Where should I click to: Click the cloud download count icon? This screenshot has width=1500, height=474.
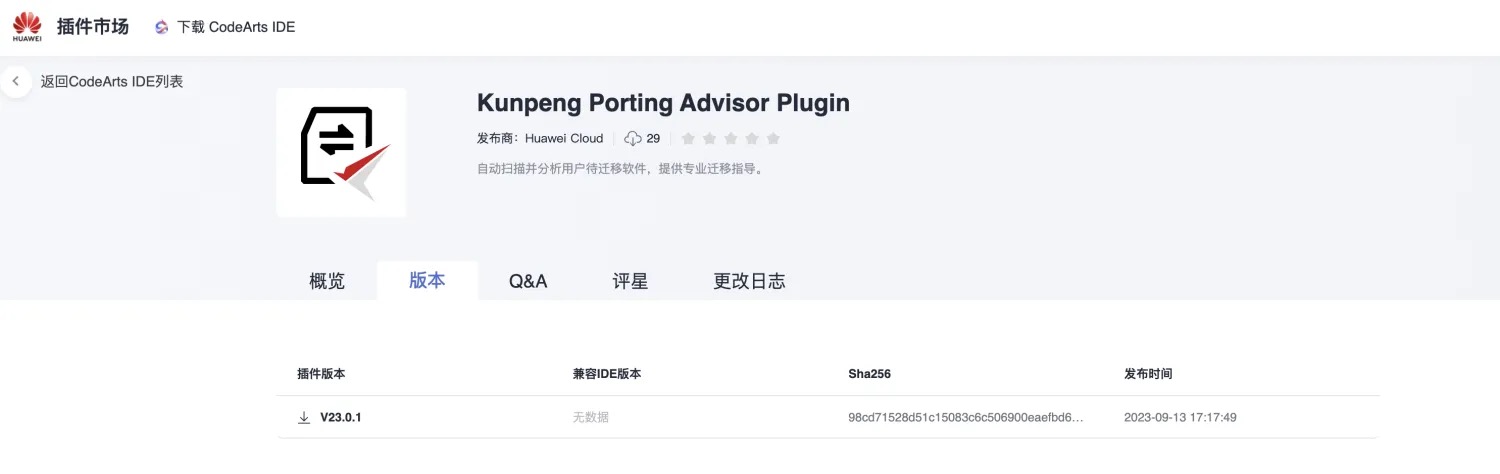click(x=632, y=138)
